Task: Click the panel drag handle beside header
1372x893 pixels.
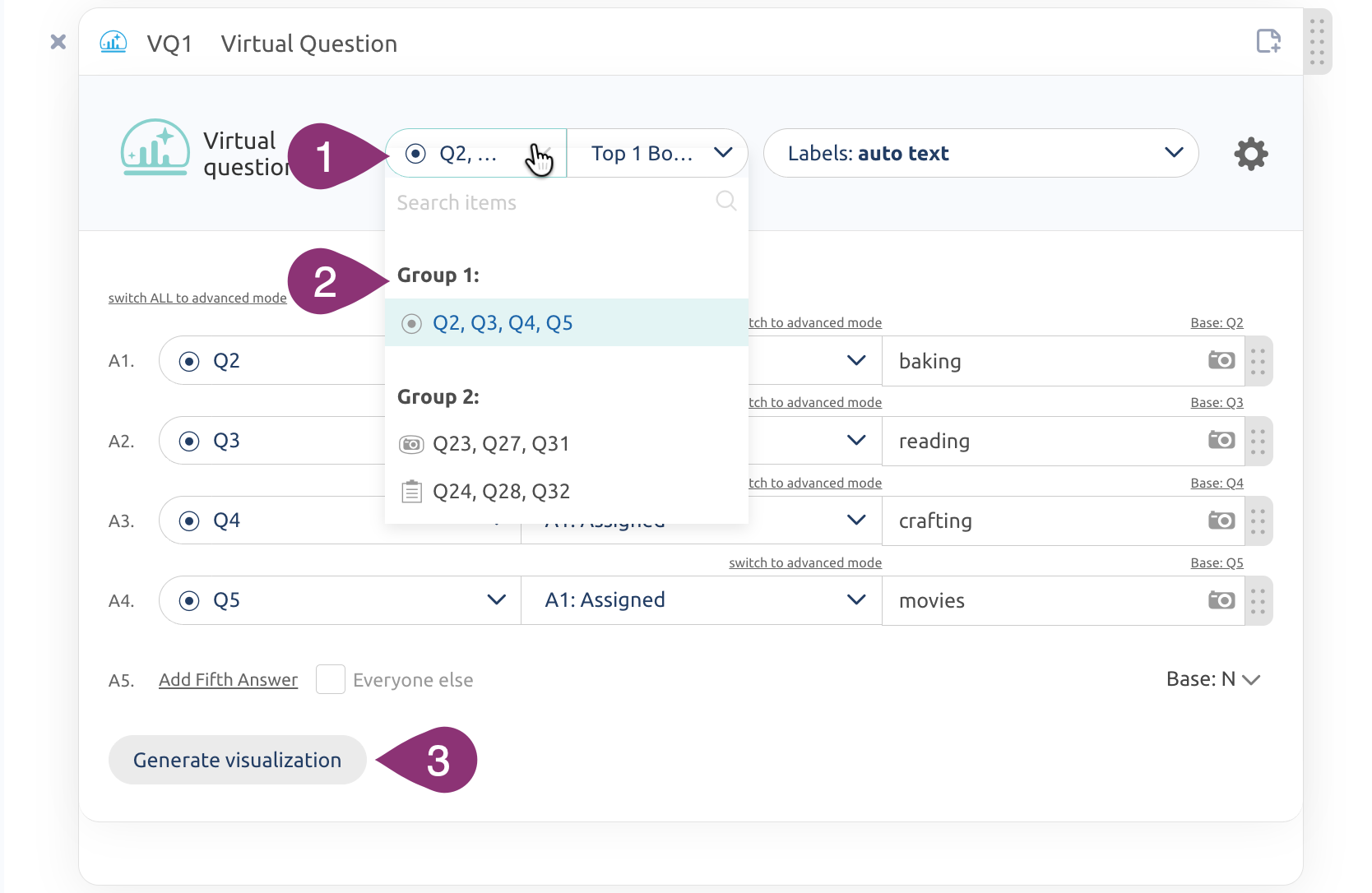Action: tap(1318, 41)
